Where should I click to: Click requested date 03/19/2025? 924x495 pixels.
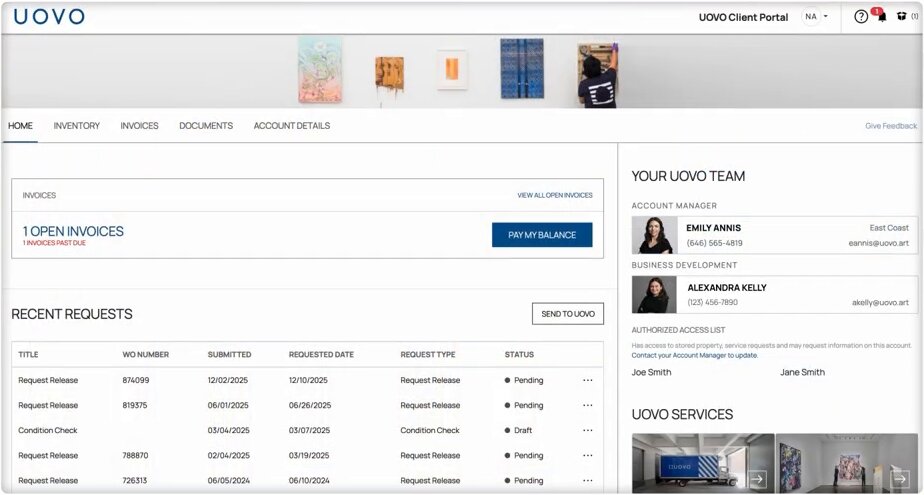(x=309, y=456)
